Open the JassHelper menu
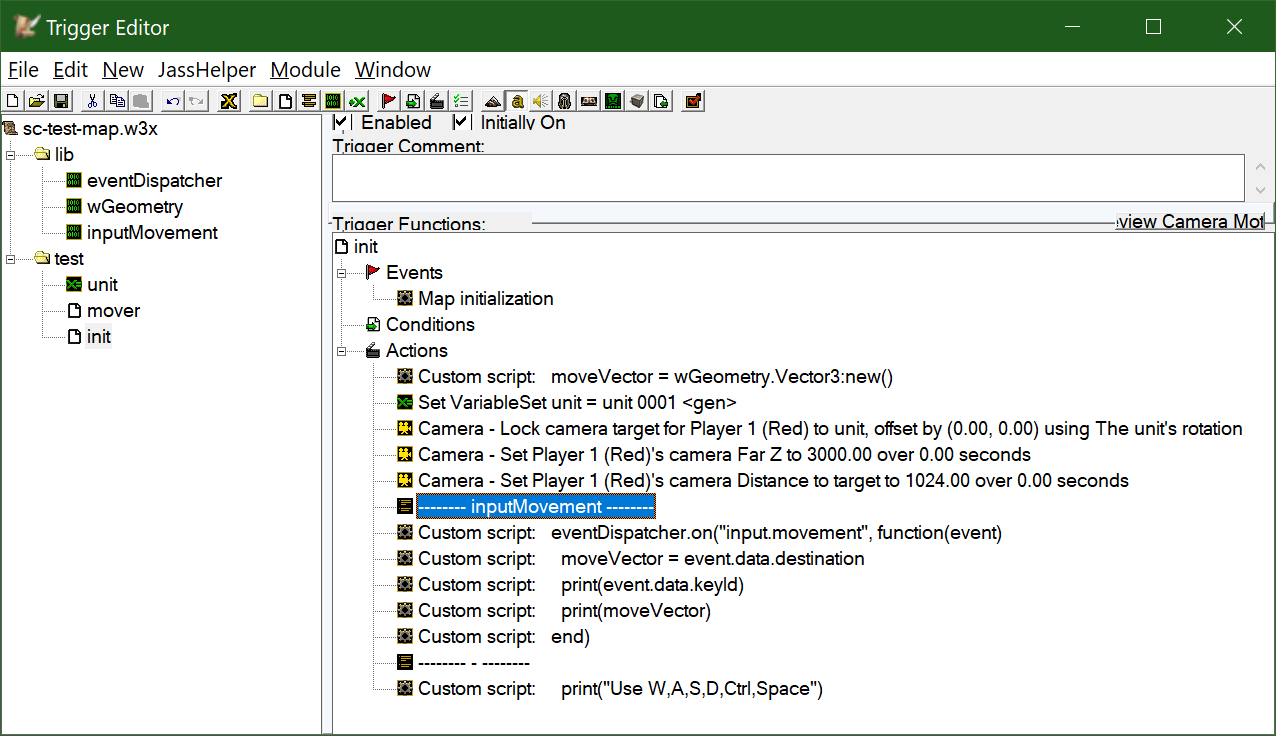 207,70
